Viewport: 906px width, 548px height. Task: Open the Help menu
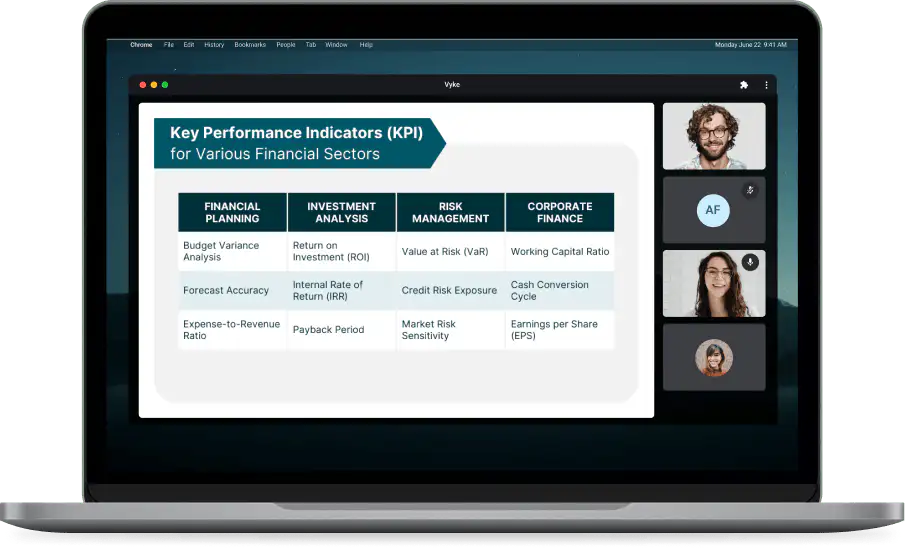(x=366, y=45)
